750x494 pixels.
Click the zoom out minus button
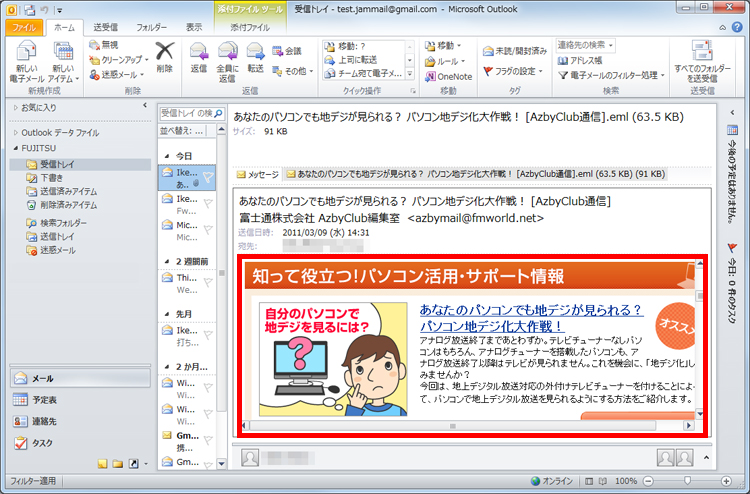tap(648, 481)
